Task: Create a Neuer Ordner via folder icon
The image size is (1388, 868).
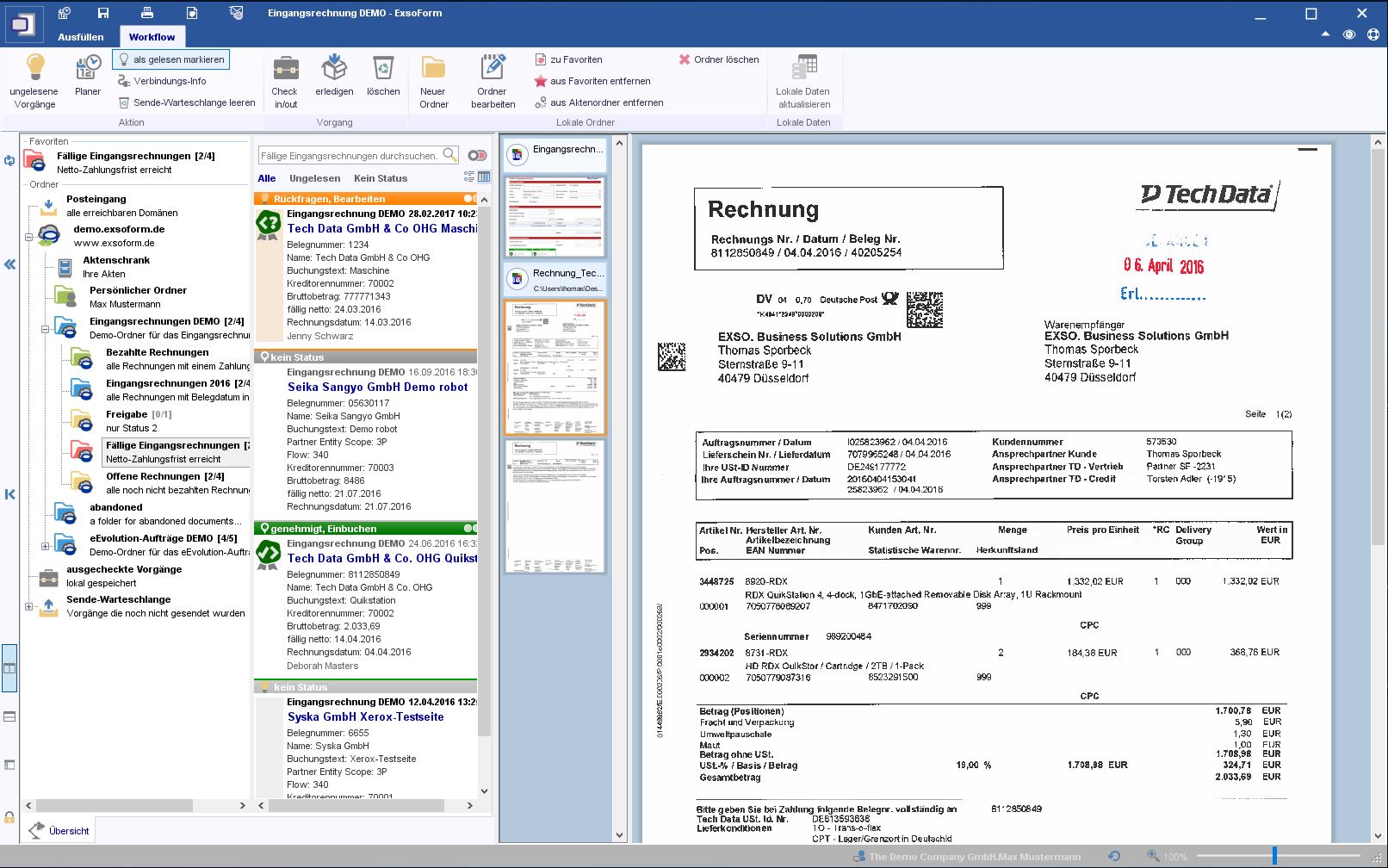Action: [x=433, y=67]
